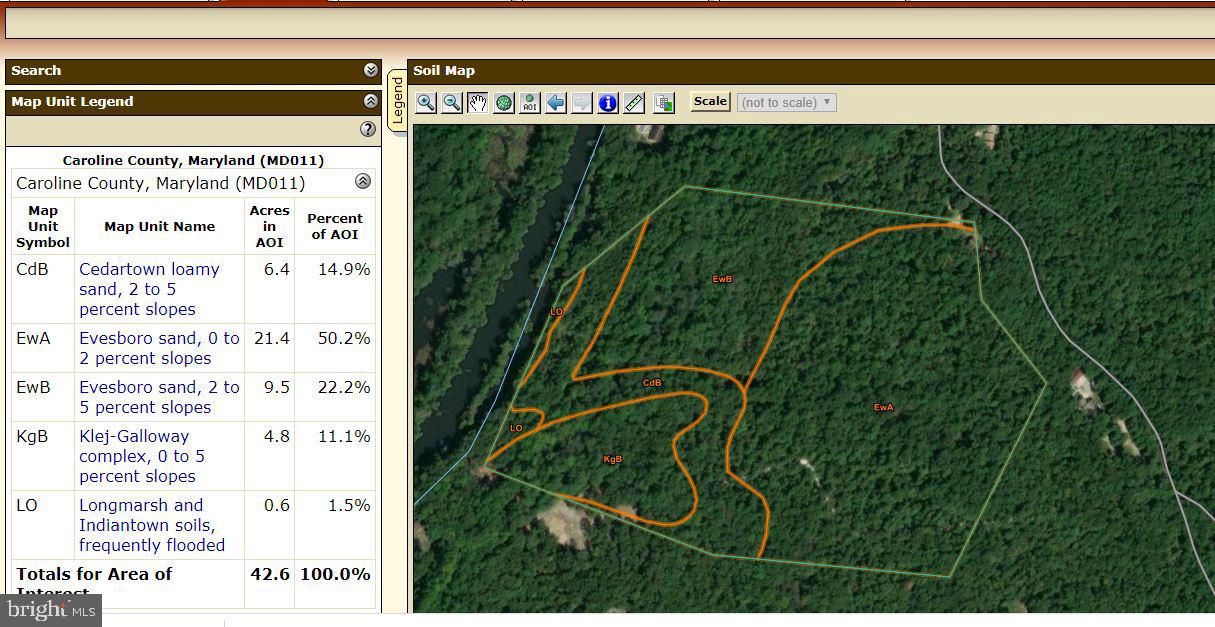This screenshot has height=627, width=1215.
Task: Click the Scale button
Action: tap(710, 102)
